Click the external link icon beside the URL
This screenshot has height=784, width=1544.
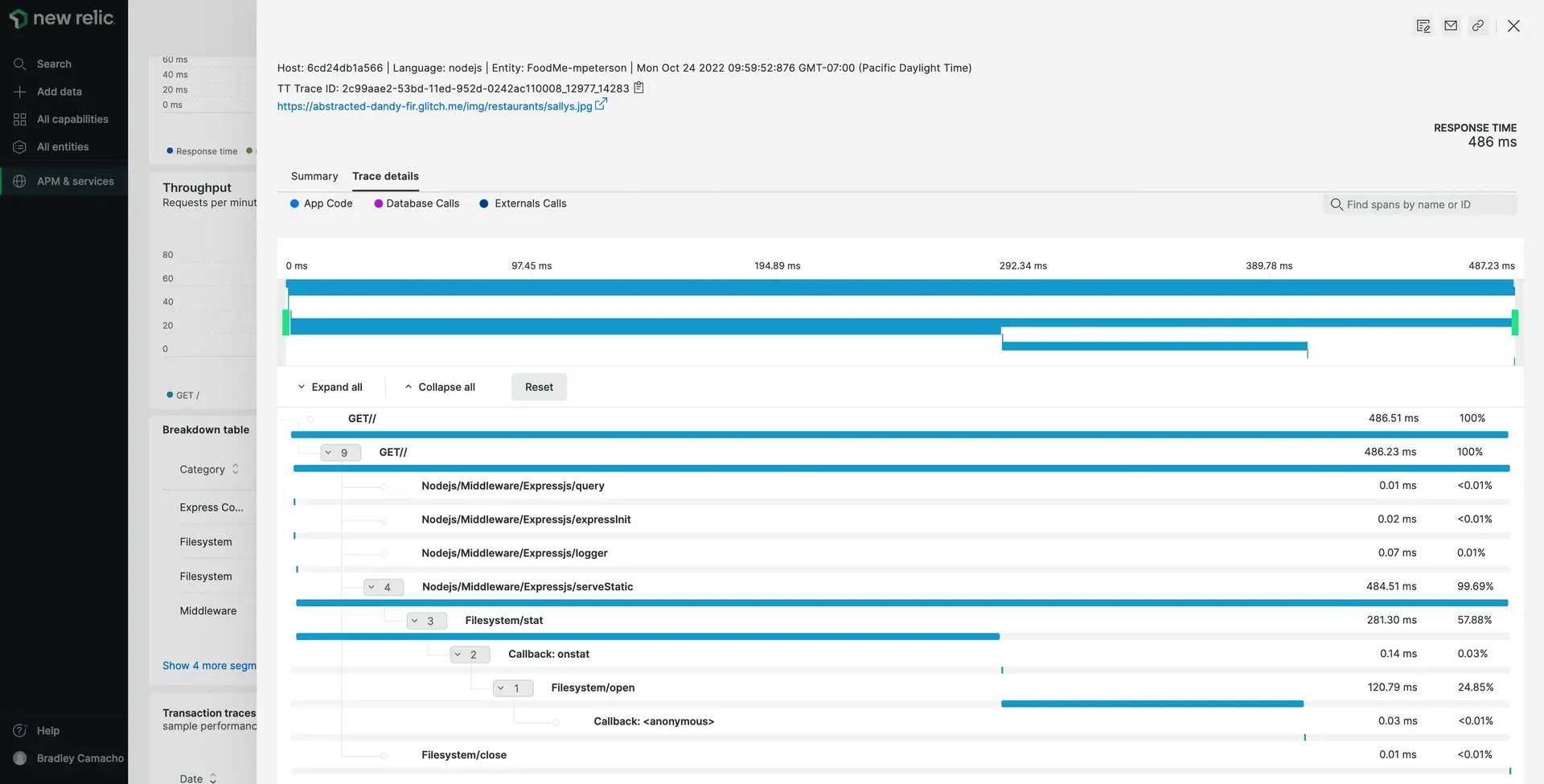[601, 105]
